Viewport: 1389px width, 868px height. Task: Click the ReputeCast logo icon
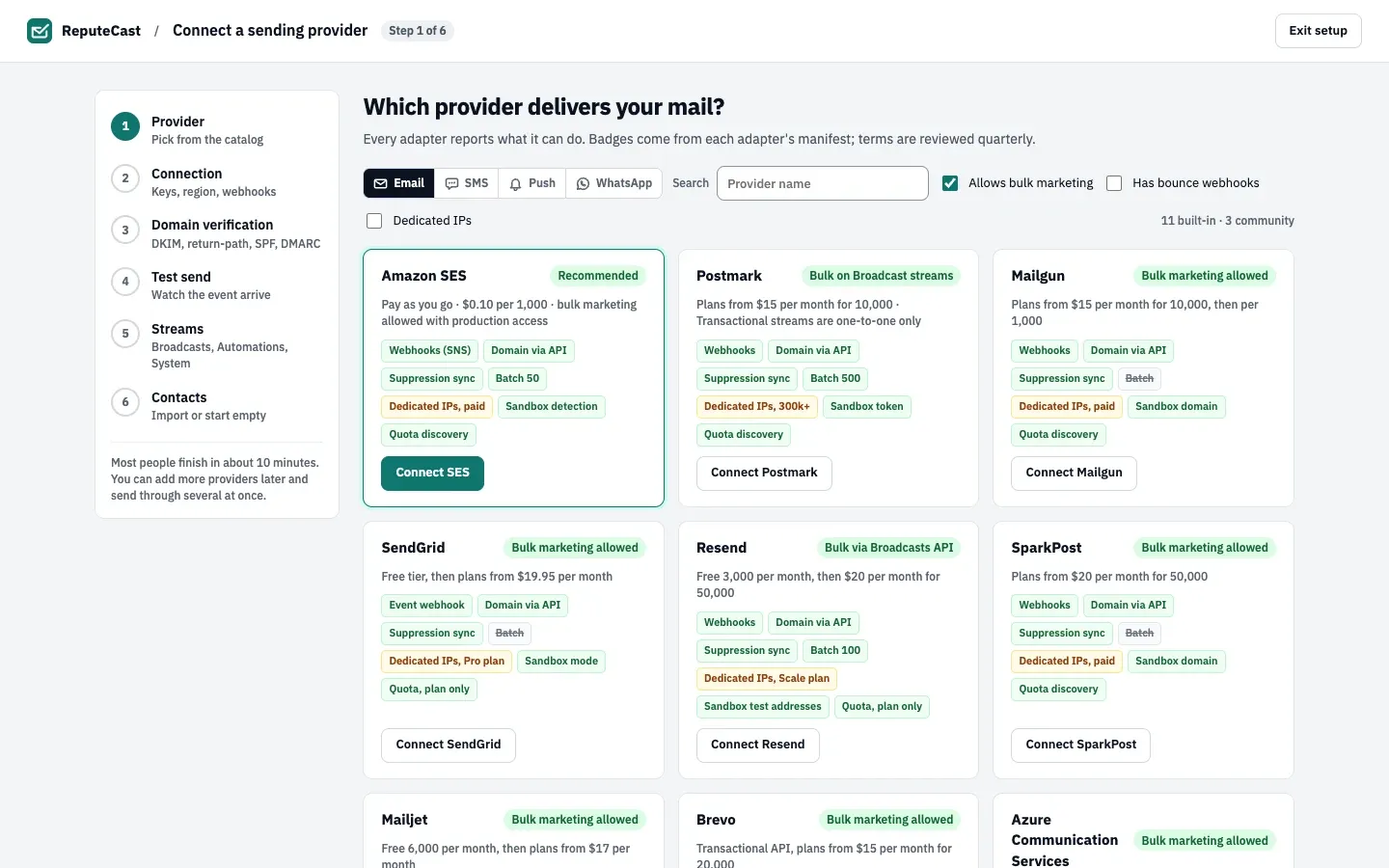coord(40,31)
